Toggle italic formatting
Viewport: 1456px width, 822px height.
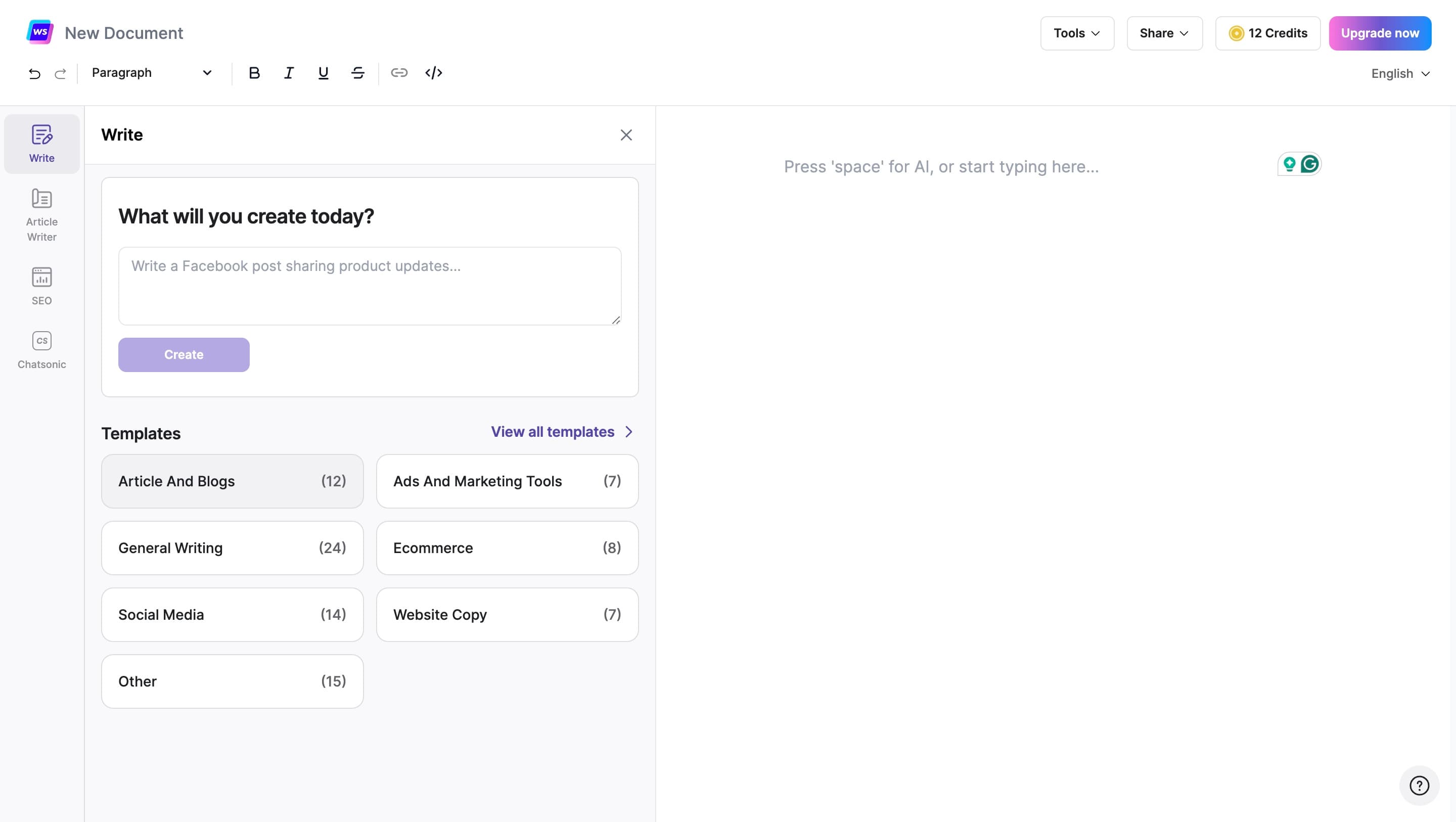click(289, 73)
